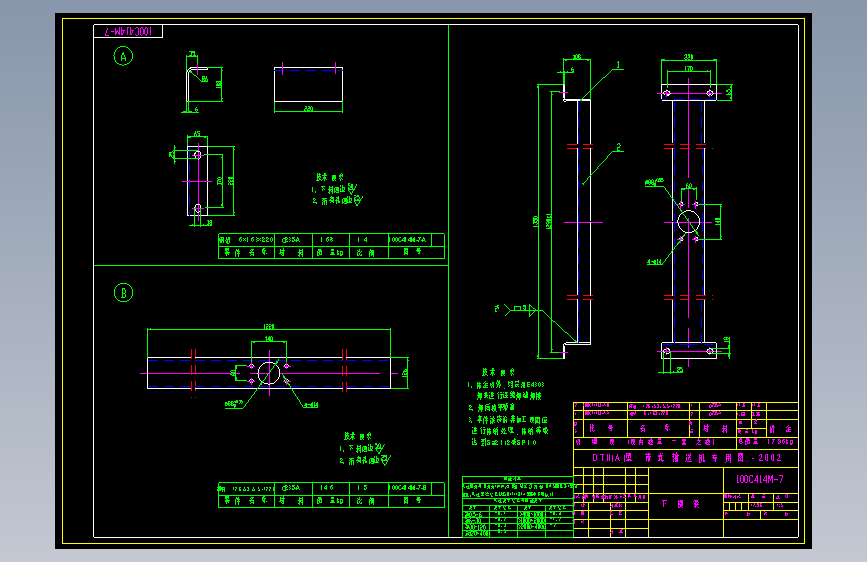Click the 1:5 scale cell in table B
867x562 pixels.
[x=369, y=488]
